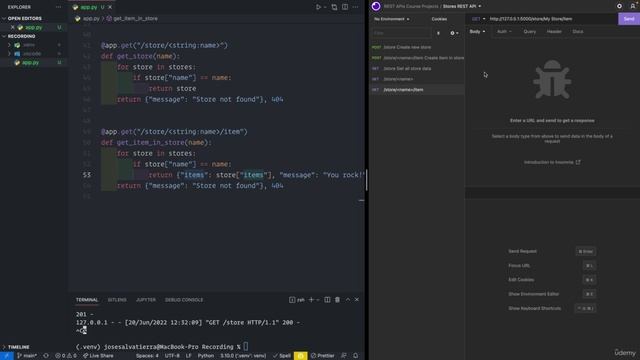The height and width of the screenshot is (360, 640).
Task: Click the open changes icon in editor toolbar
Action: [334, 7]
